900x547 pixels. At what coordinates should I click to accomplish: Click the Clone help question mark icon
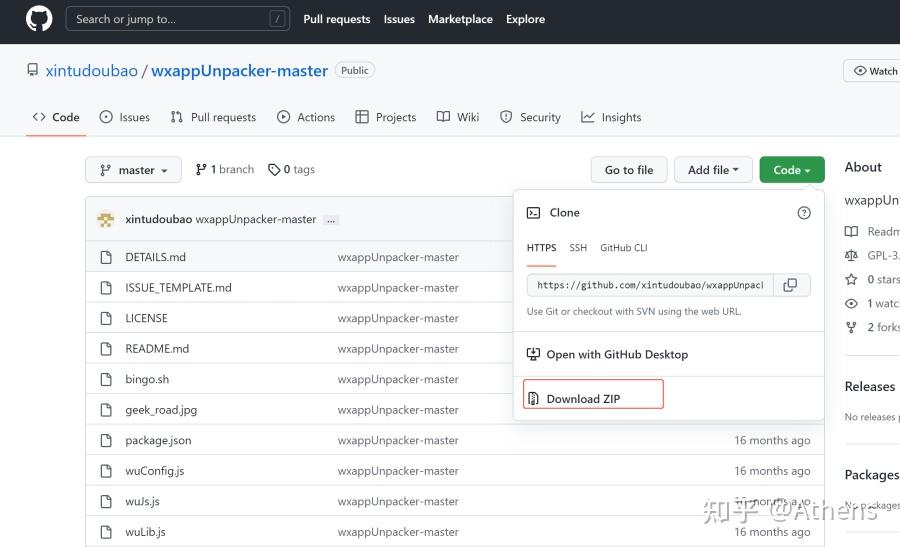(804, 213)
